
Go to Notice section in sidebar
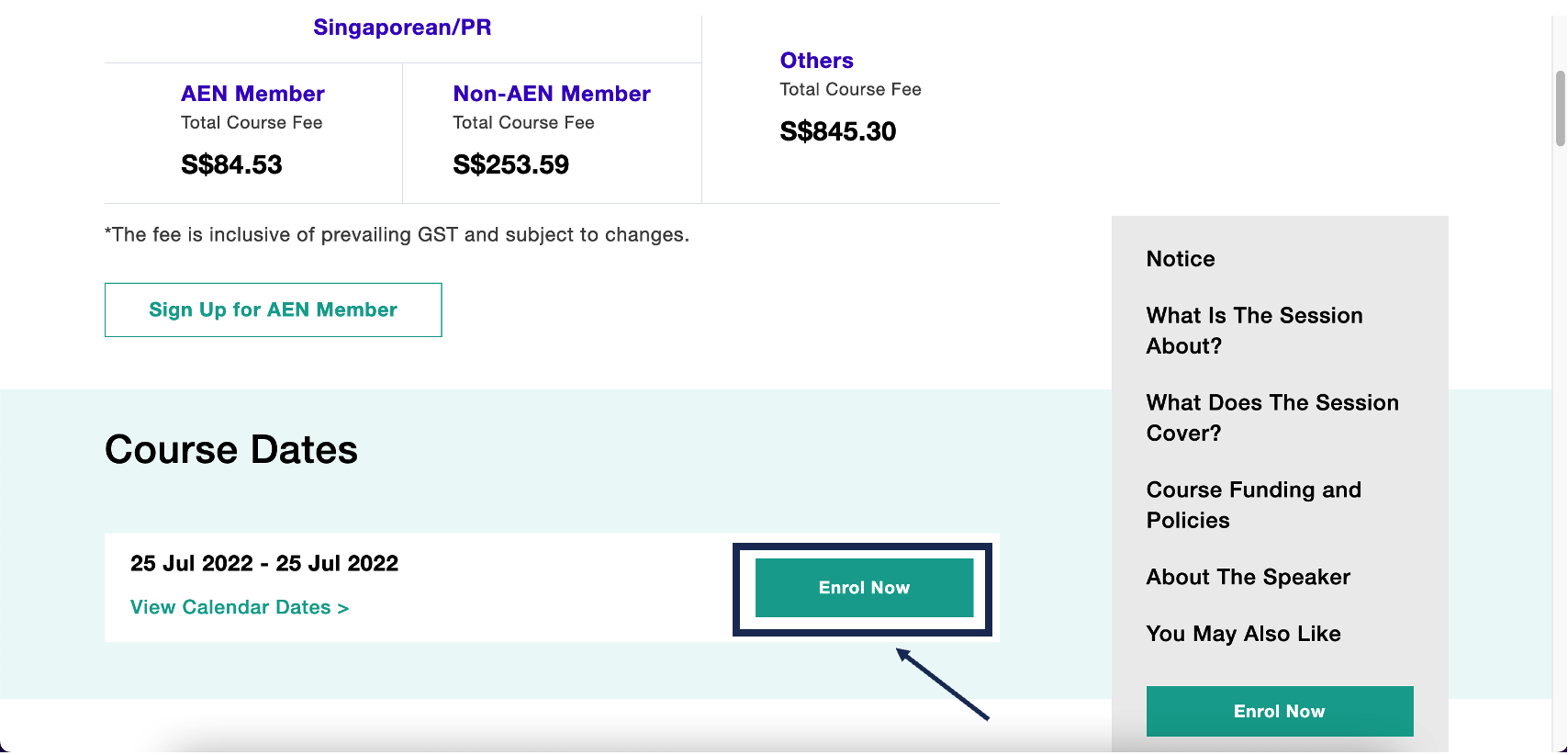point(1181,259)
